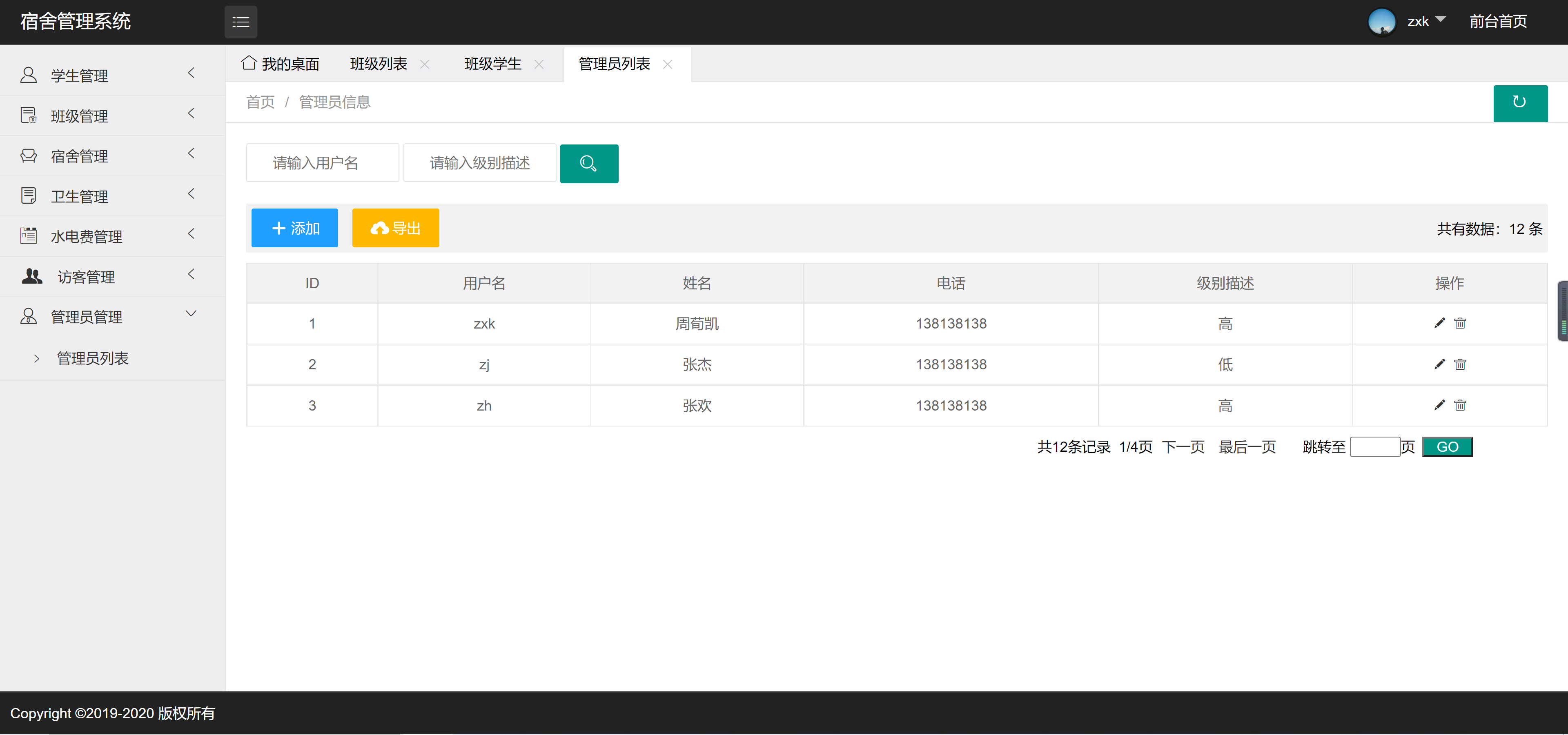Click the refresh icon at top right
This screenshot has width=1568, height=735.
(1521, 103)
